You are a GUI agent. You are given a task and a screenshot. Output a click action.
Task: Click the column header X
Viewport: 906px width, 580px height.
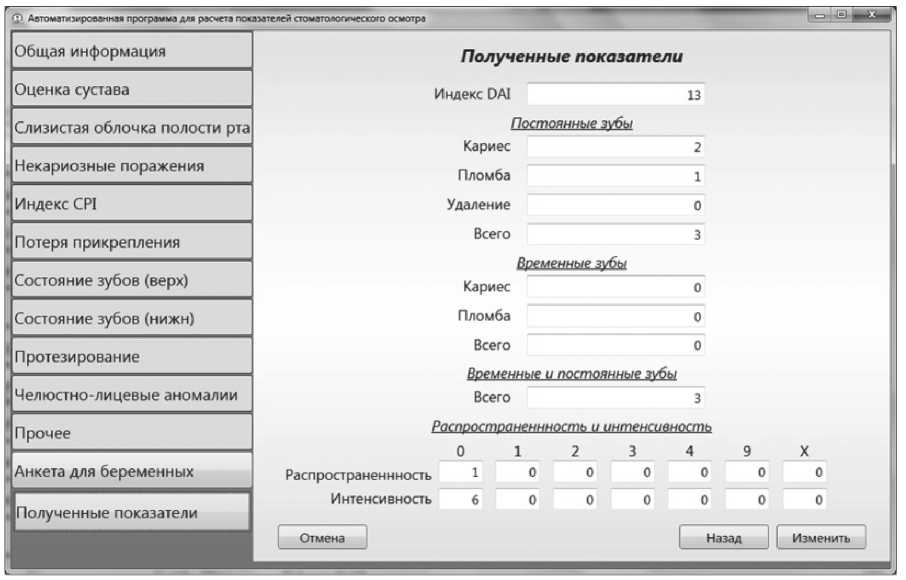point(804,451)
